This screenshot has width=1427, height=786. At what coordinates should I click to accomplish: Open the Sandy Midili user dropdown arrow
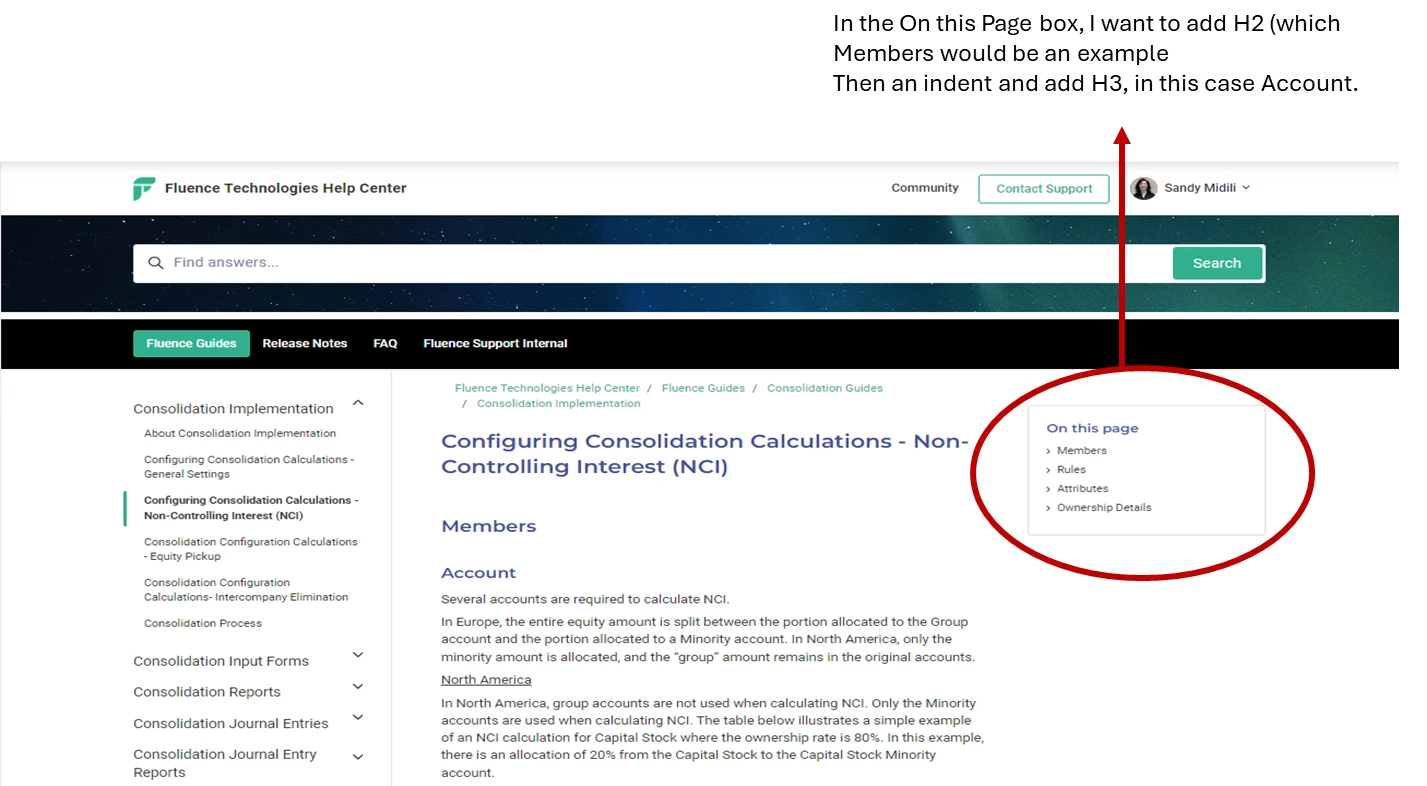(x=1246, y=188)
